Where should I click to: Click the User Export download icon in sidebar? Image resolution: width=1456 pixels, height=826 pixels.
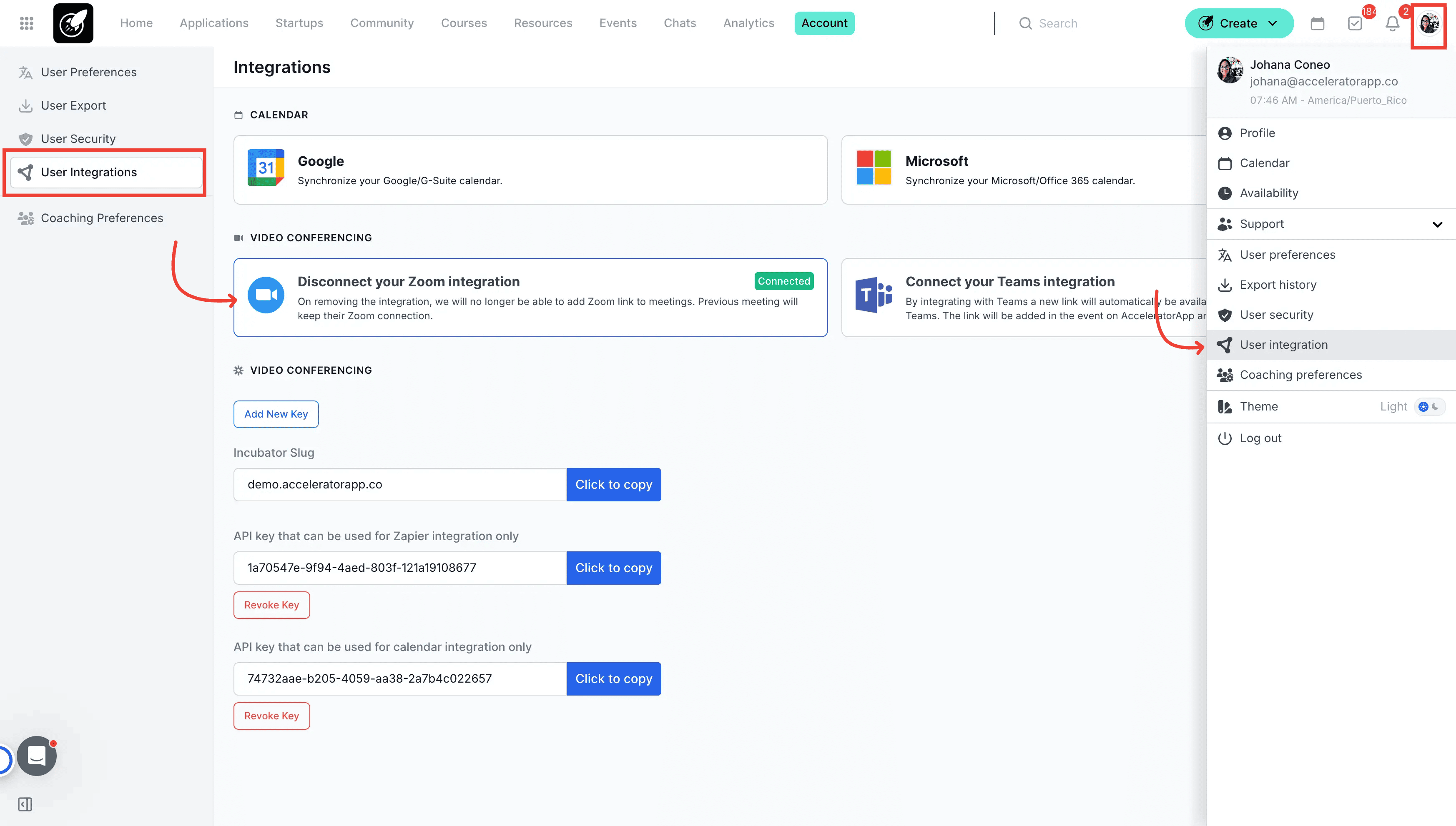point(25,105)
